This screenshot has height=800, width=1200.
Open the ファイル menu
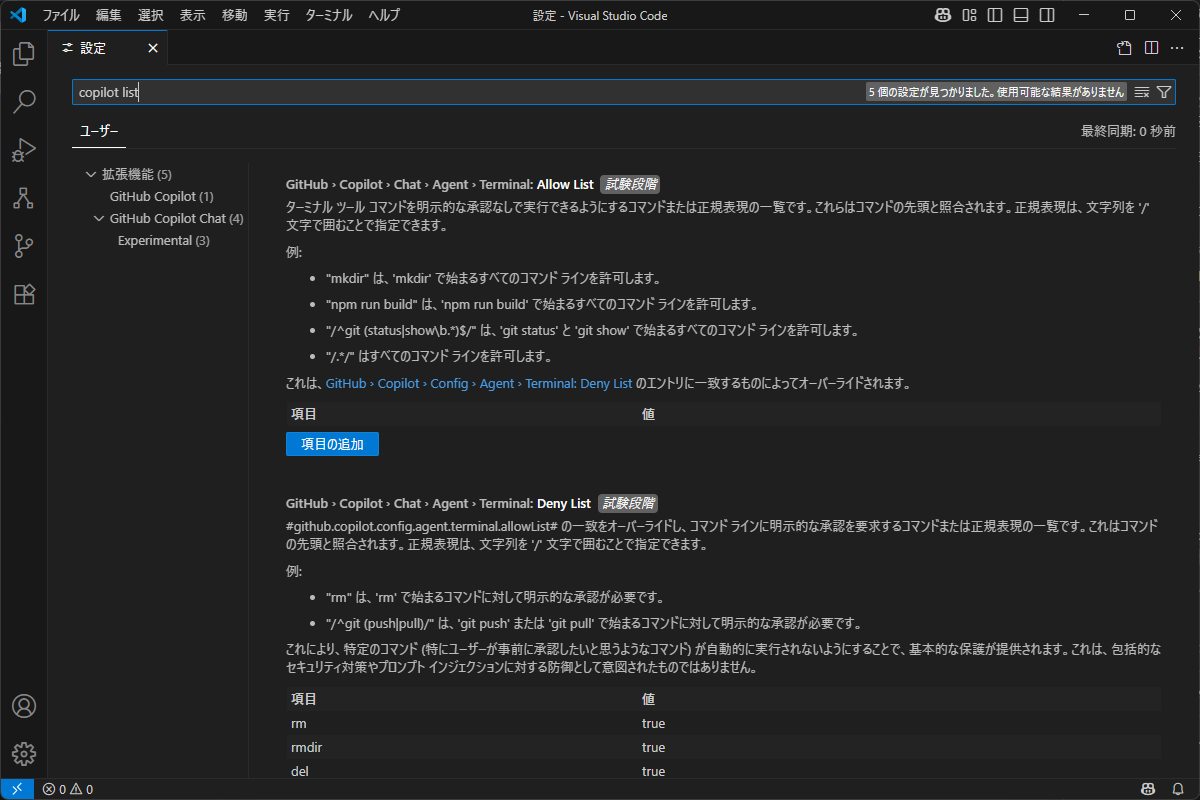click(x=61, y=15)
